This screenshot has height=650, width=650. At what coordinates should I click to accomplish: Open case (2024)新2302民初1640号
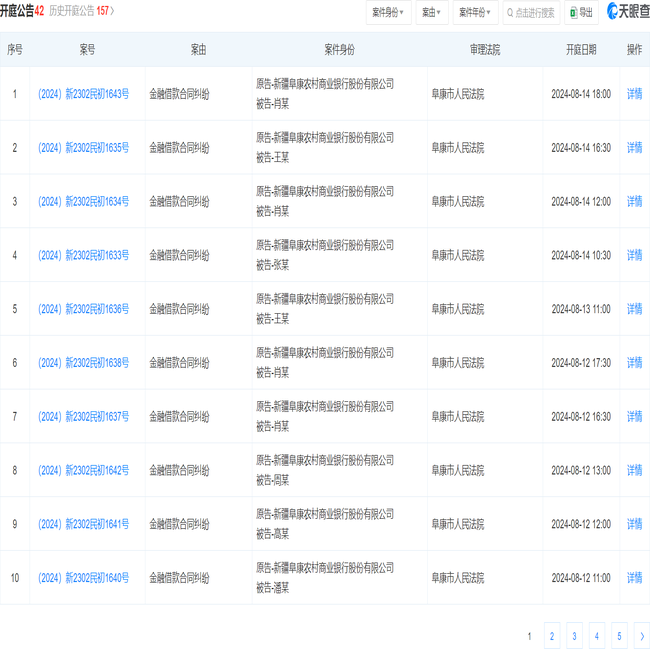[x=83, y=577]
